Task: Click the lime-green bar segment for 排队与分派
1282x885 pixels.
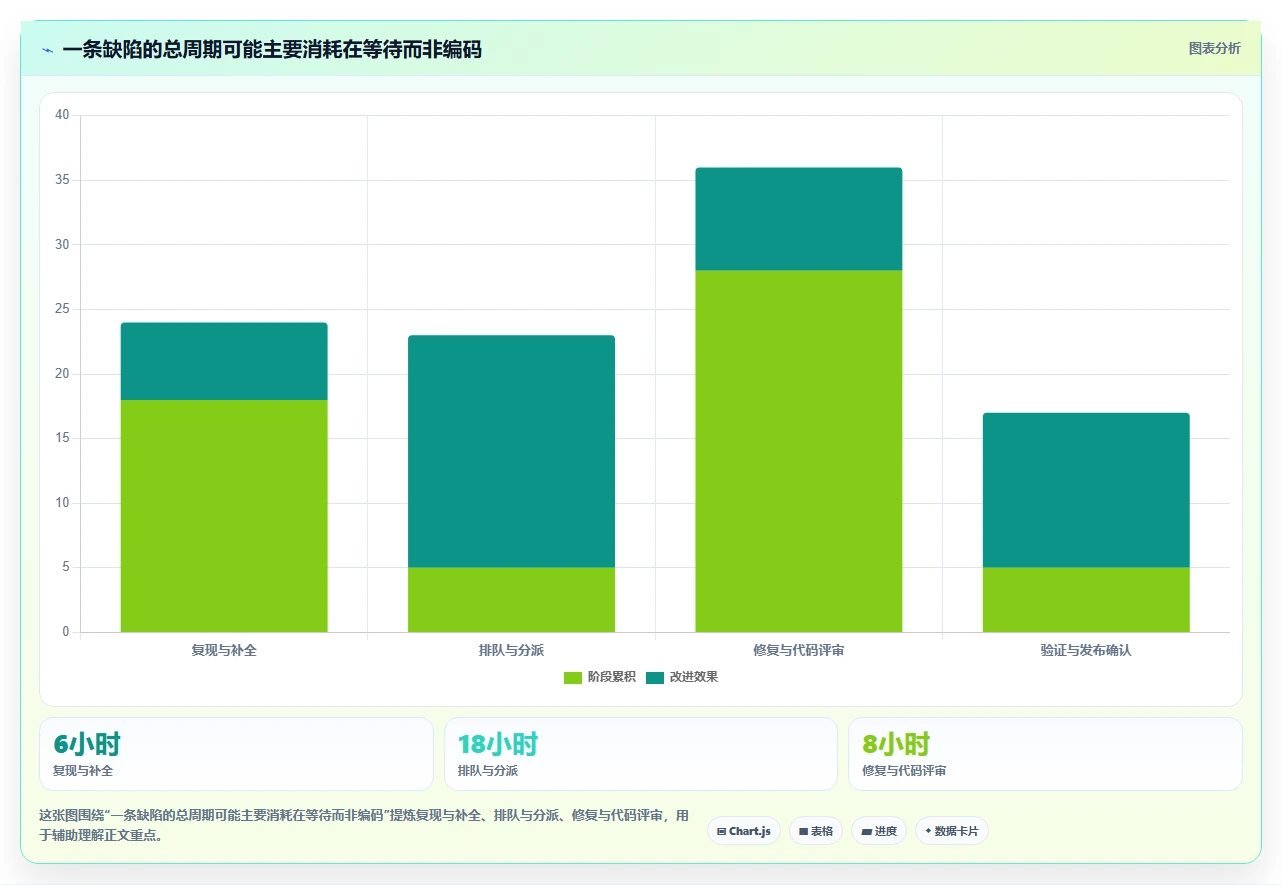Action: [511, 600]
